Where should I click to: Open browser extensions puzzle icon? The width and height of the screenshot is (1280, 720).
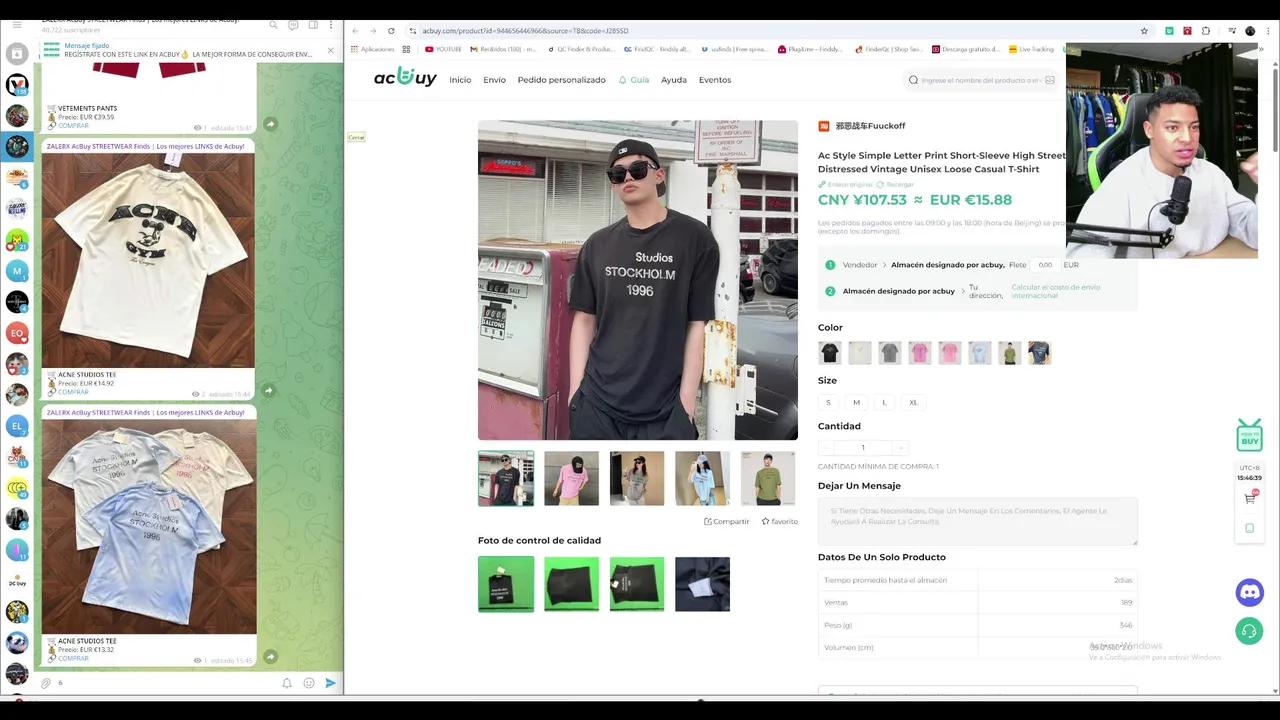(1206, 31)
